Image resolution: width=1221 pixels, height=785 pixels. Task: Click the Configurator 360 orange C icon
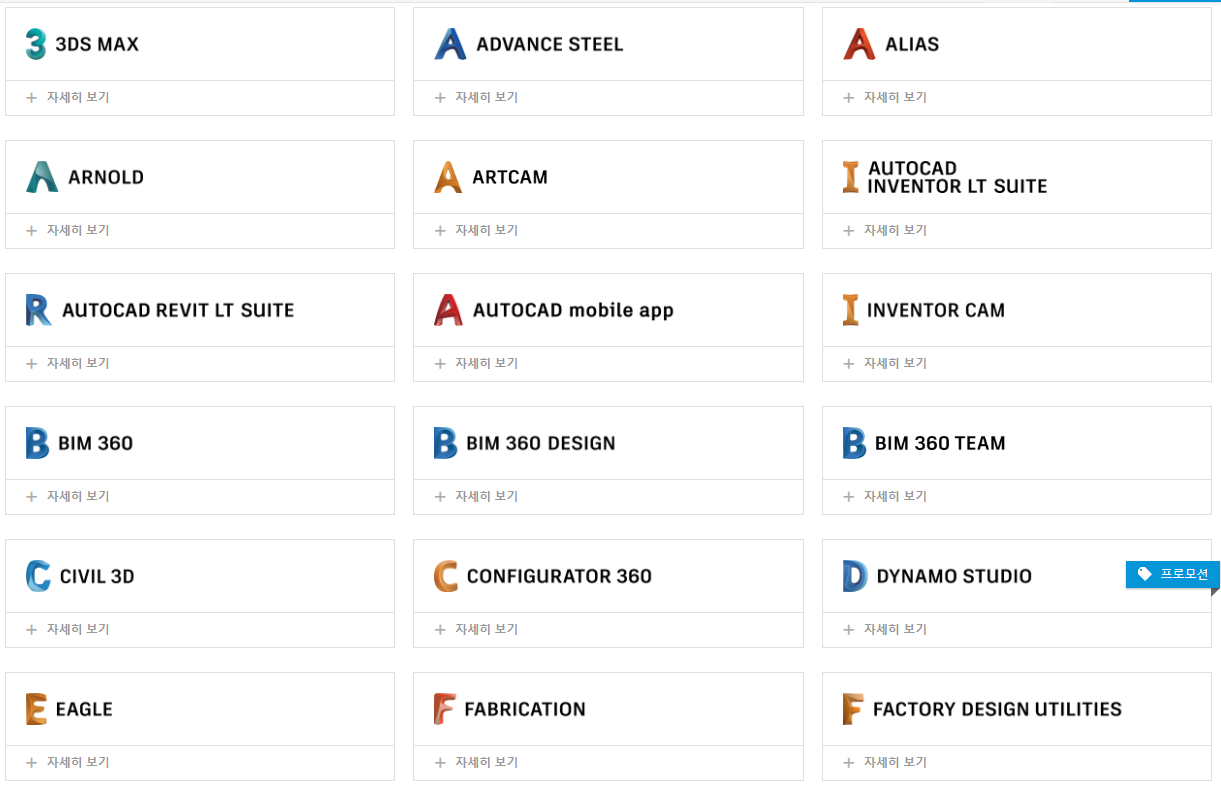(x=446, y=576)
